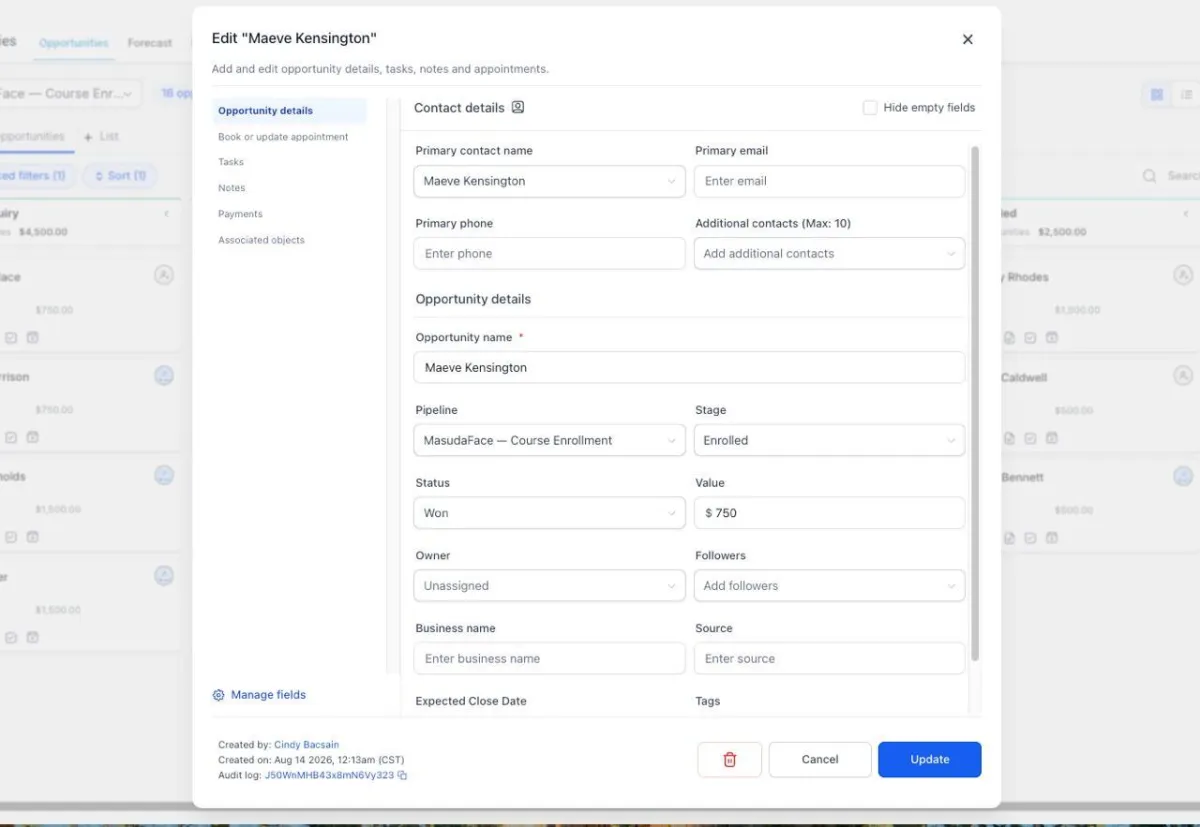Open Manage fields link

click(x=268, y=695)
